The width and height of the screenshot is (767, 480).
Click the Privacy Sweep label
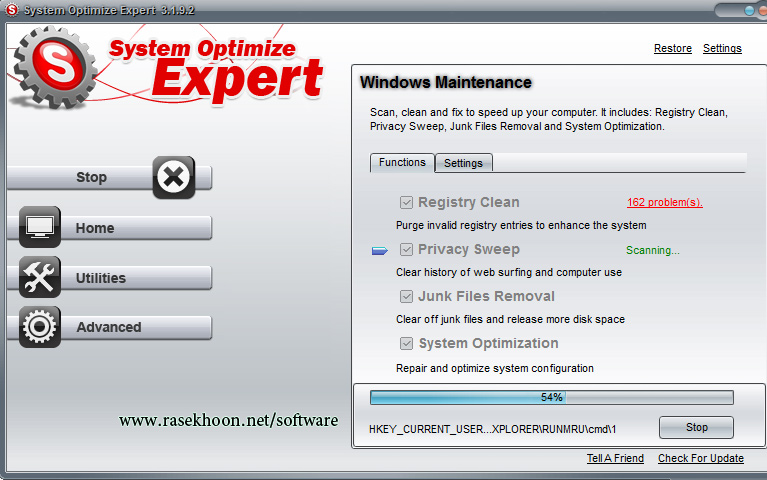(x=469, y=249)
